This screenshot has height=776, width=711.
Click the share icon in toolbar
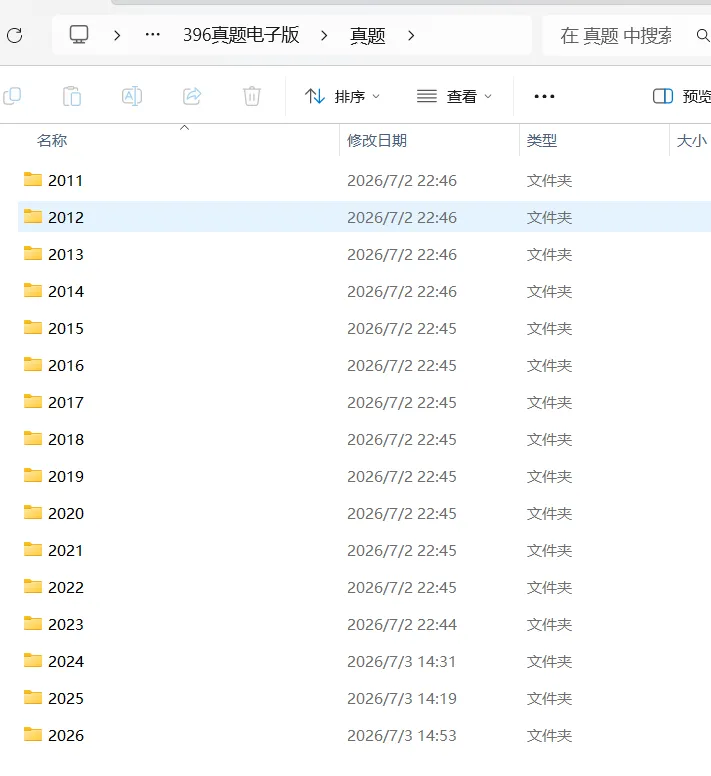(x=192, y=96)
